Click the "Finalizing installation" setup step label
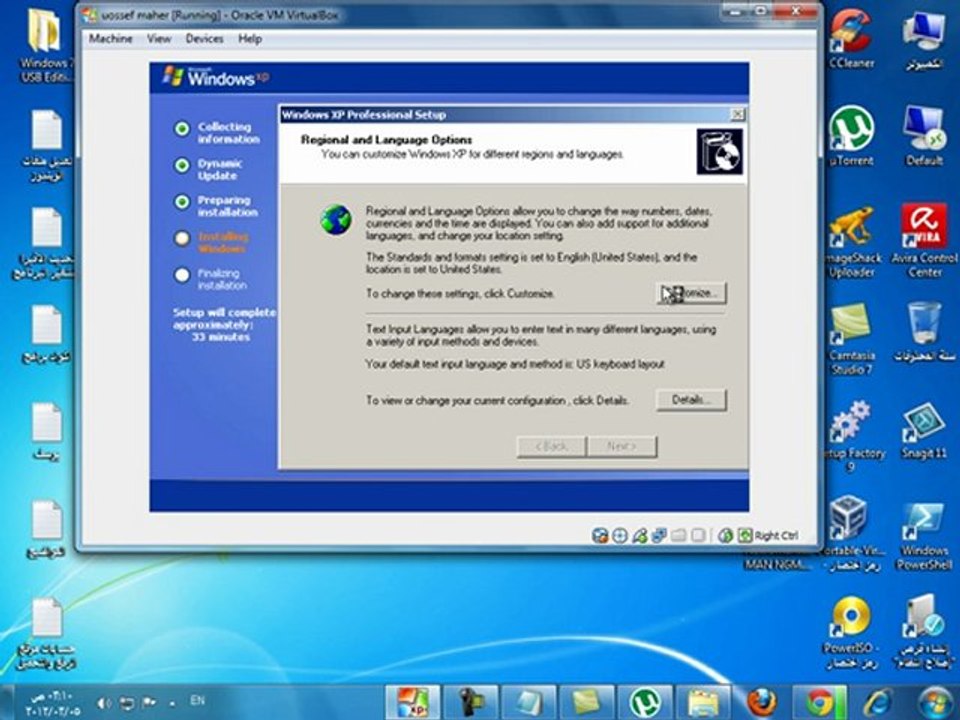Screen dimensions: 960x720 222,279
